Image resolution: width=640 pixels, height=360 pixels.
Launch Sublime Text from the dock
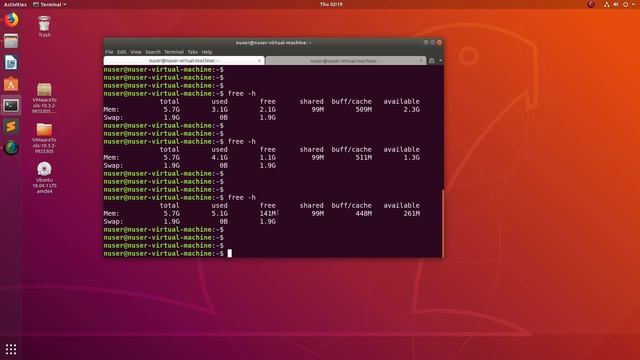tap(11, 127)
